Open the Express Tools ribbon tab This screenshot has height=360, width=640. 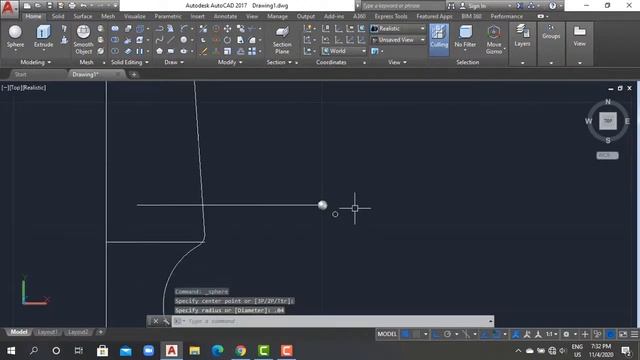[x=391, y=16]
